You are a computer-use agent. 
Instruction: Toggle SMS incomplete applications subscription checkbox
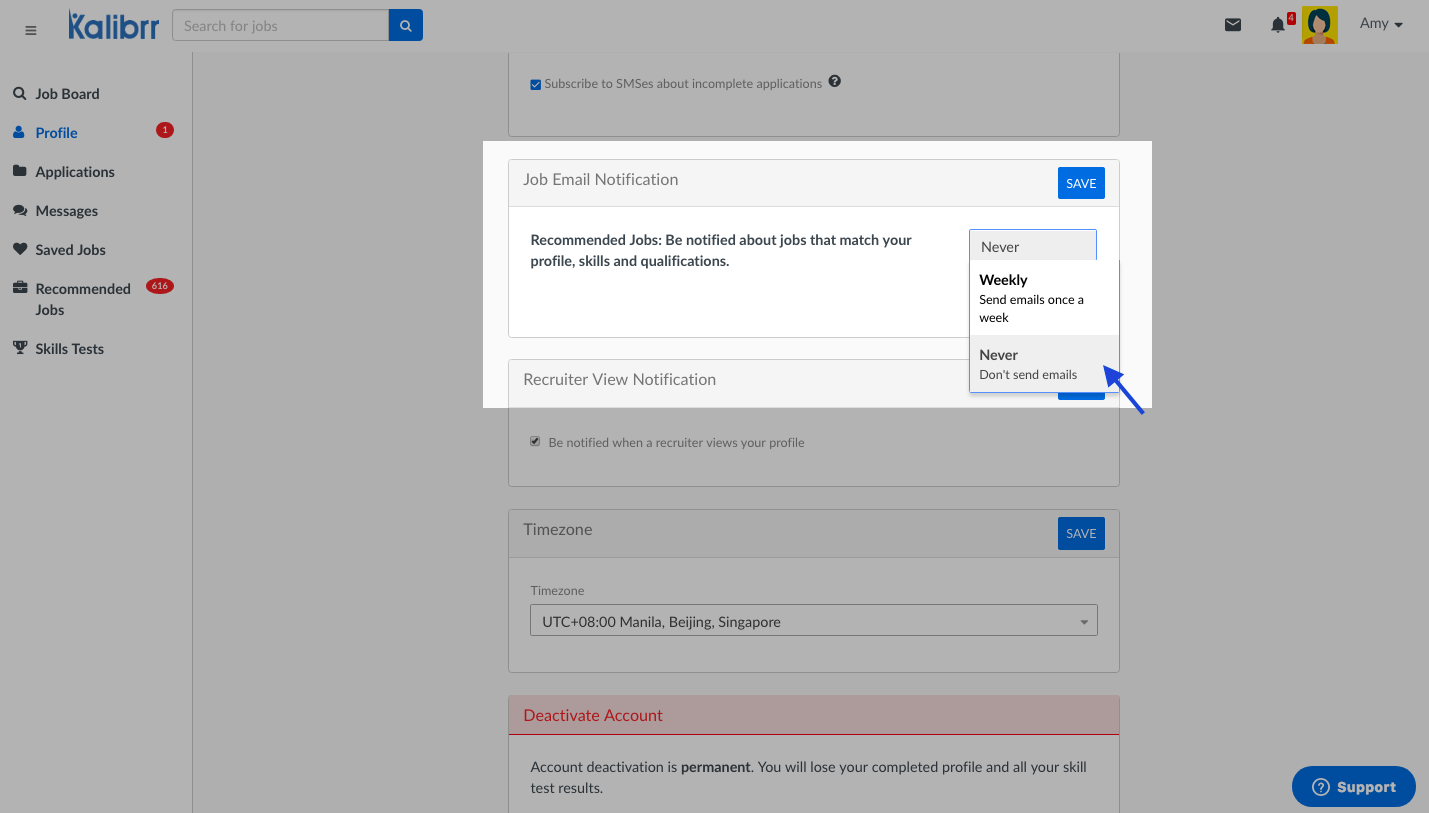pyautogui.click(x=536, y=85)
